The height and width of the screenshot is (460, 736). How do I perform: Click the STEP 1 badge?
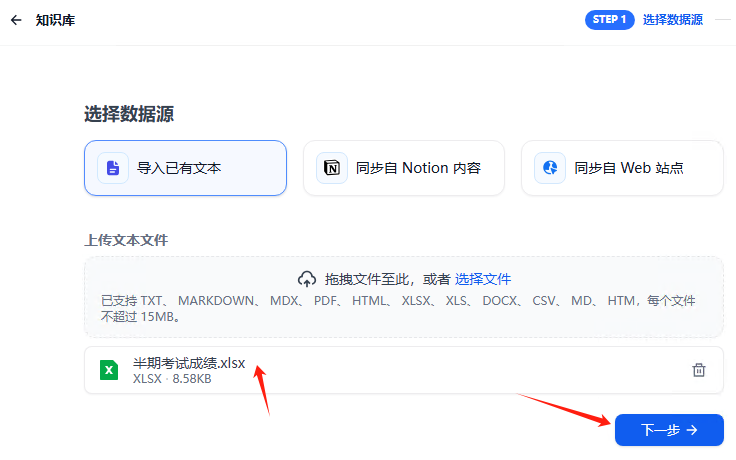tap(609, 20)
